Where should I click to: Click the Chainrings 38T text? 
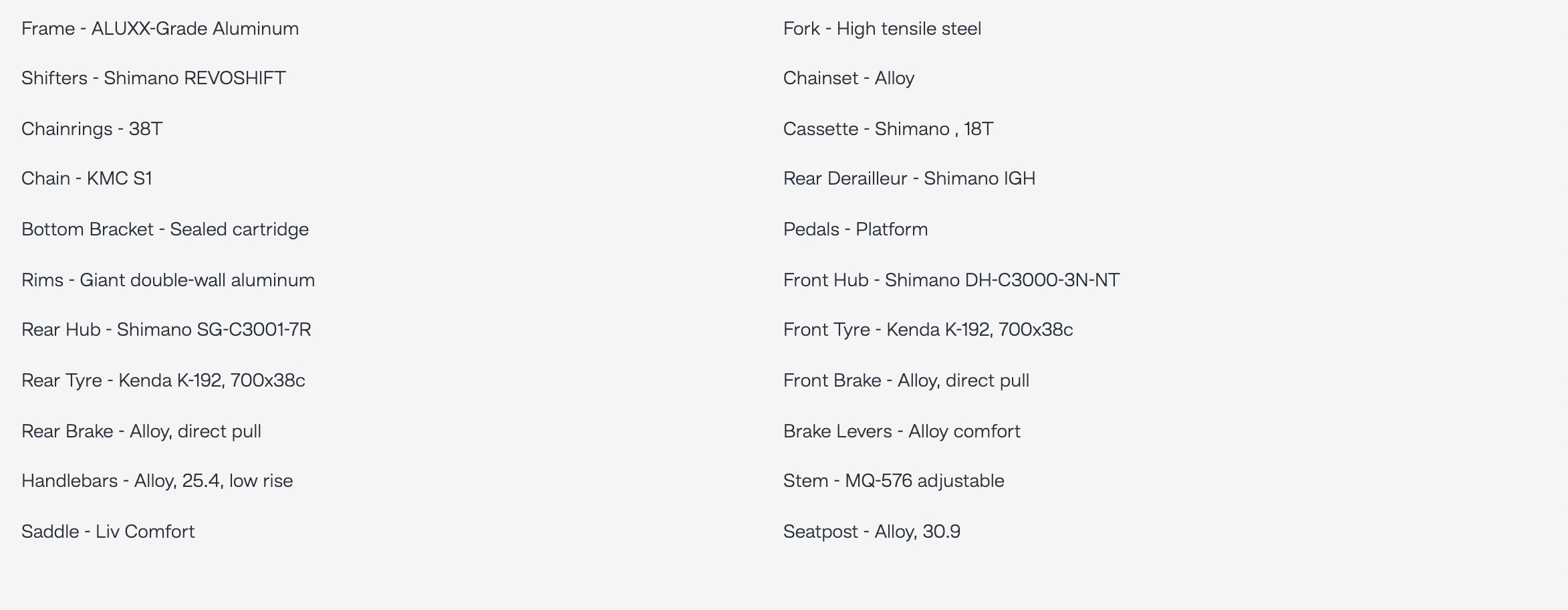click(x=92, y=129)
